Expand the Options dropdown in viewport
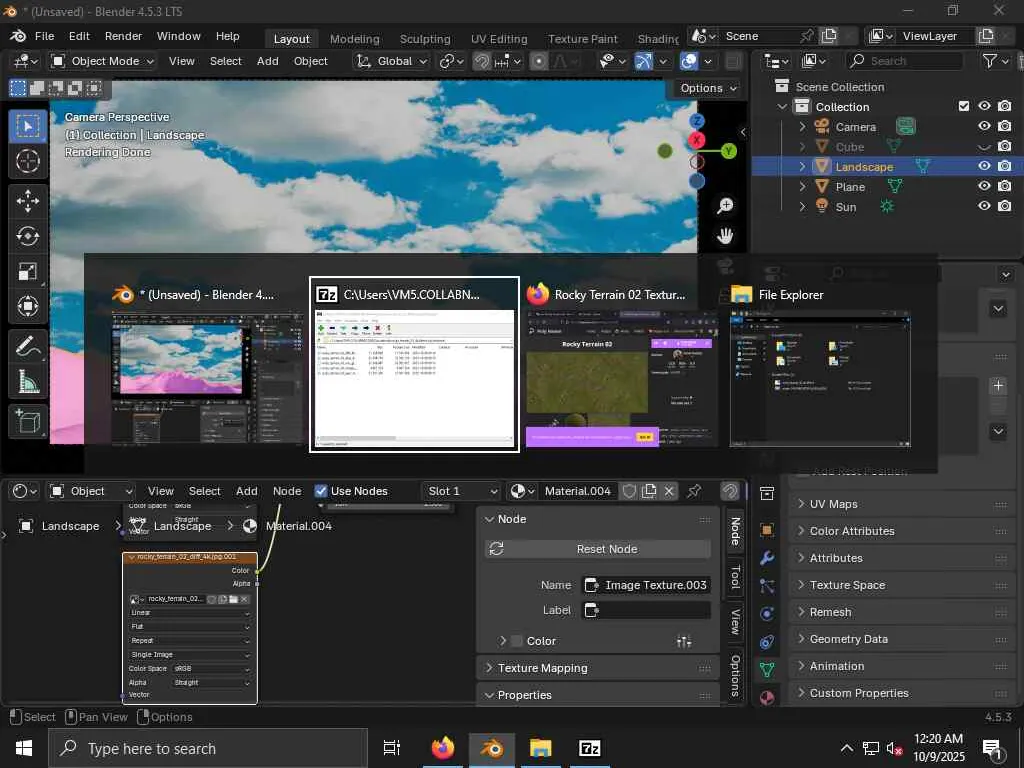This screenshot has width=1024, height=768. point(708,88)
